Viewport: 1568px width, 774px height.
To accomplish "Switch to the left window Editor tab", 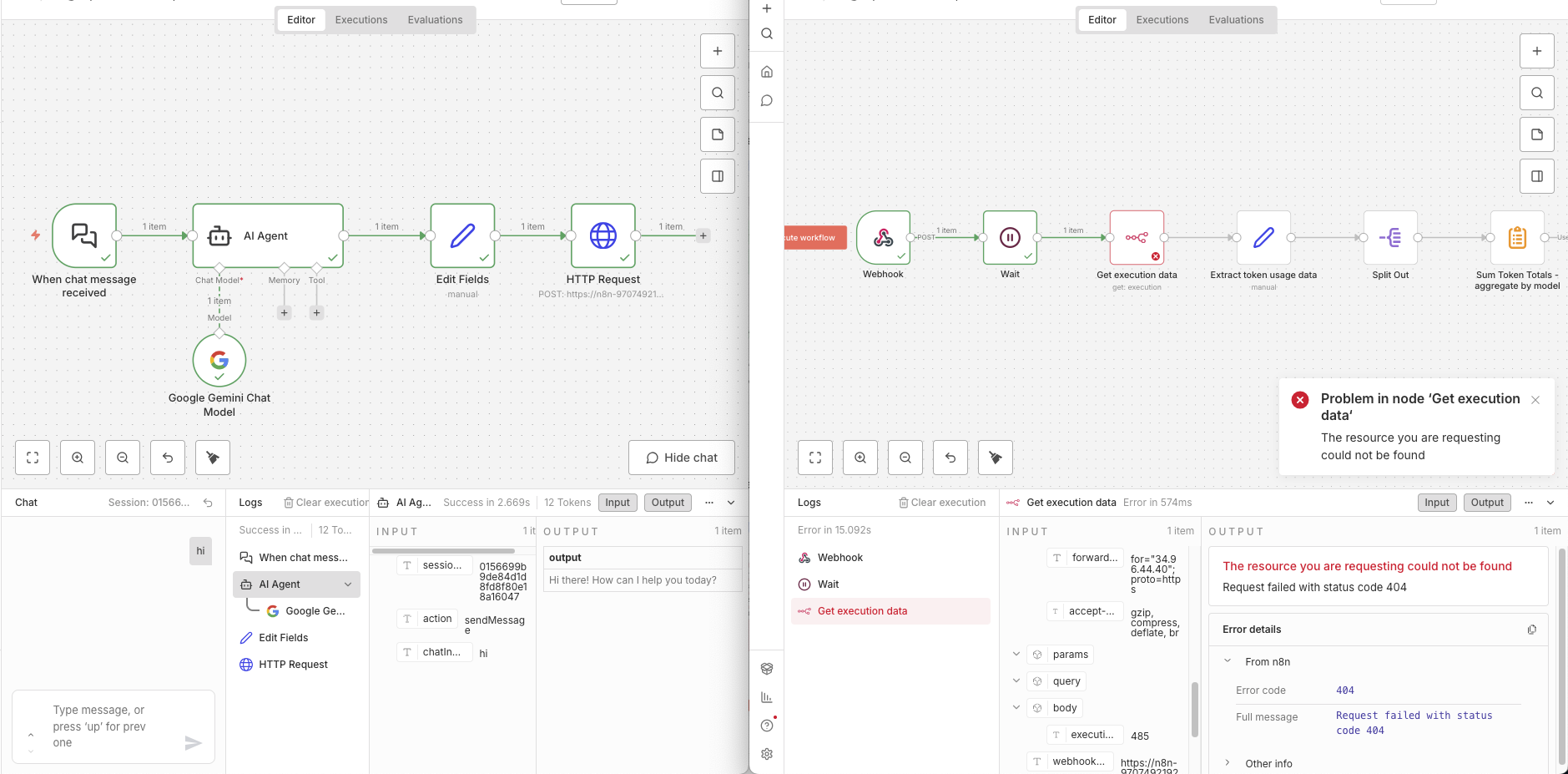I will (x=301, y=20).
